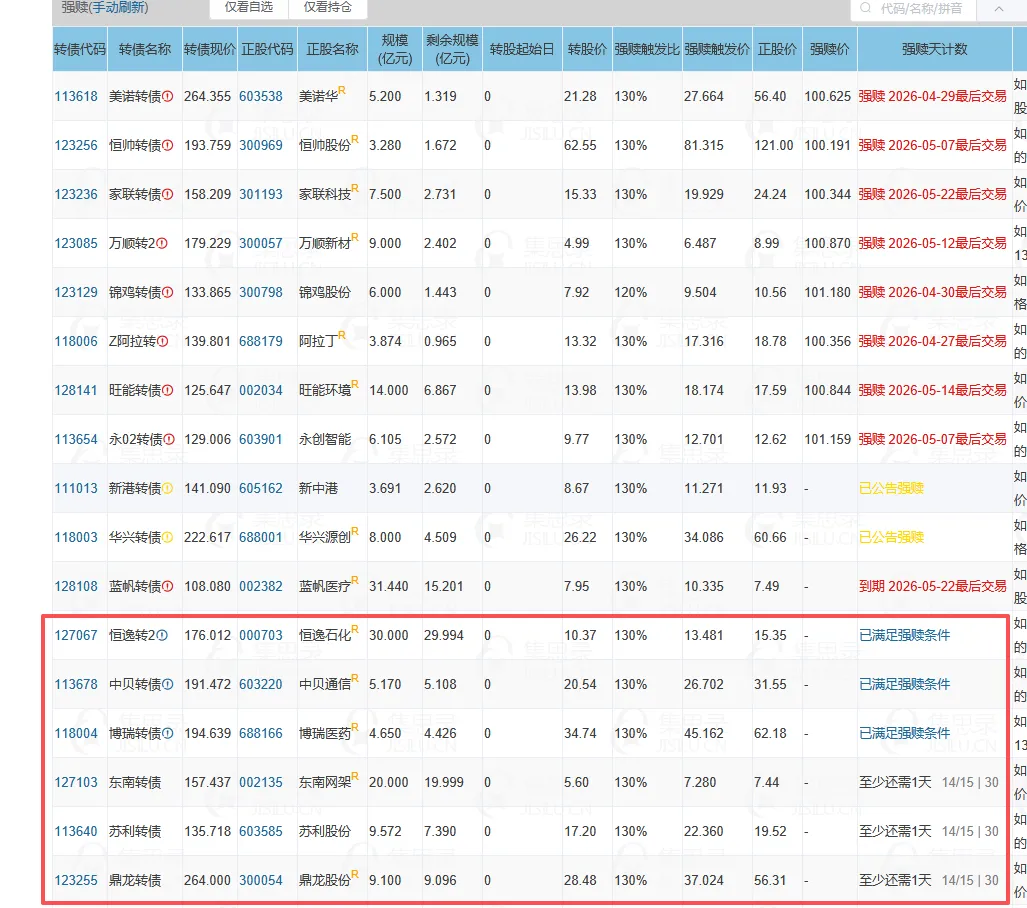Sort by the 剩余规模(亿元) column header
The width and height of the screenshot is (1027, 908).
pyautogui.click(x=452, y=49)
